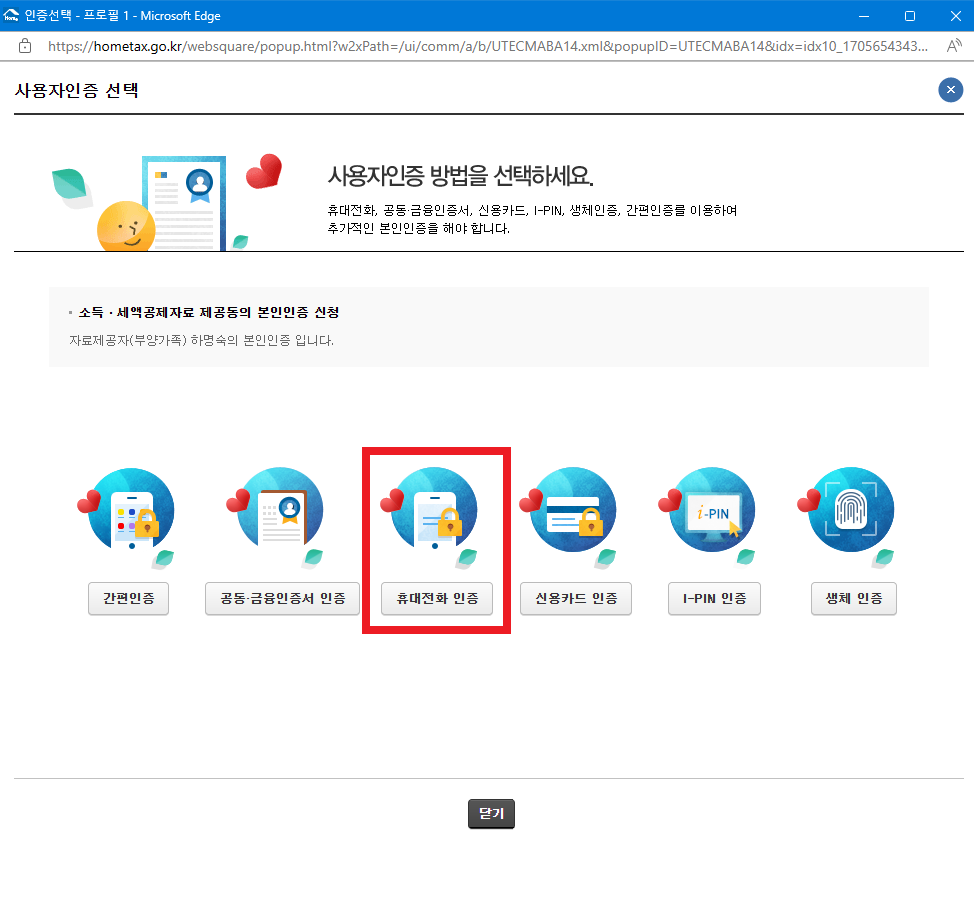
Task: Select the 생체 인증 button
Action: [854, 599]
